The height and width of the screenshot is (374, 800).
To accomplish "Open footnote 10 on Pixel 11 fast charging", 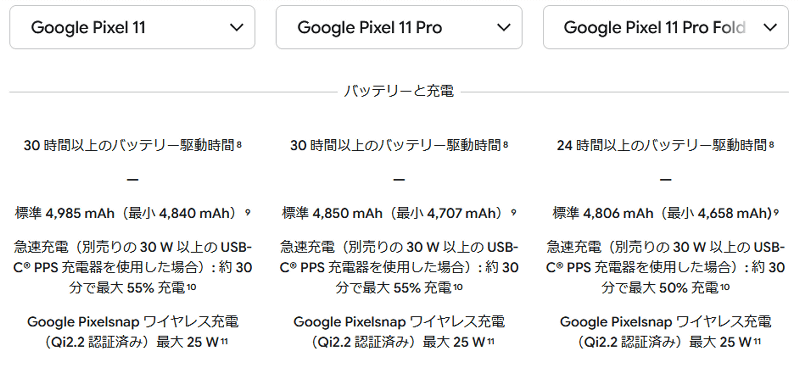I will pos(191,287).
